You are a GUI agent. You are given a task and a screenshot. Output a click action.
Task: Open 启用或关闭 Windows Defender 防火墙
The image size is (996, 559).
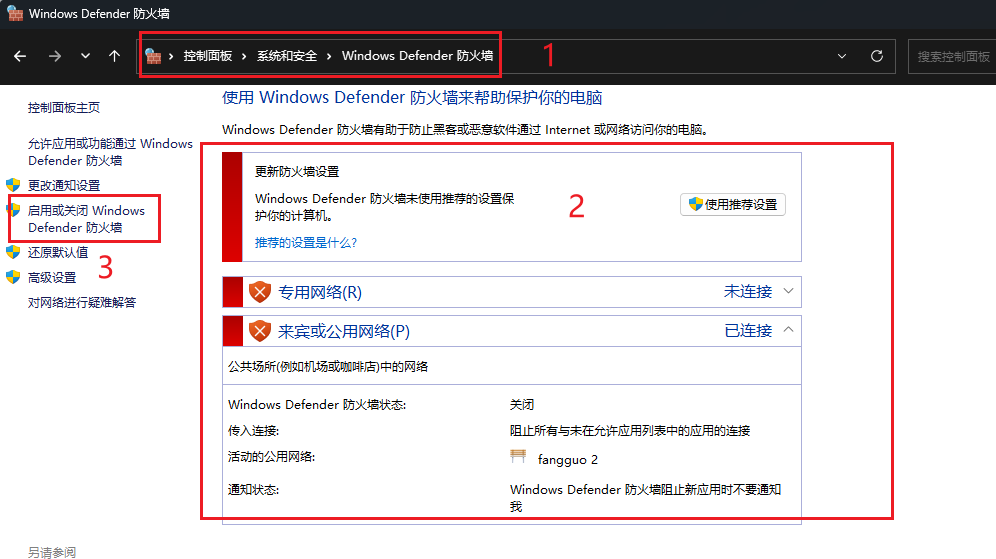86,219
